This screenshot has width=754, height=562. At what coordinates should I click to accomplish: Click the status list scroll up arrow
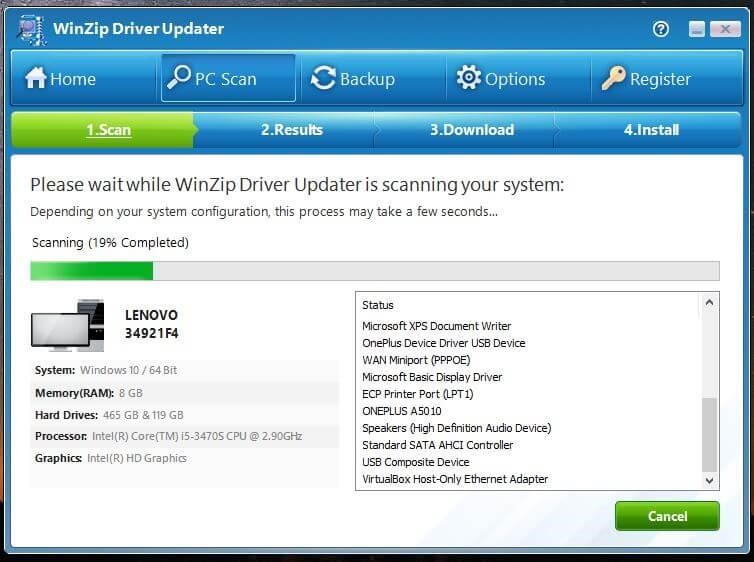(709, 303)
